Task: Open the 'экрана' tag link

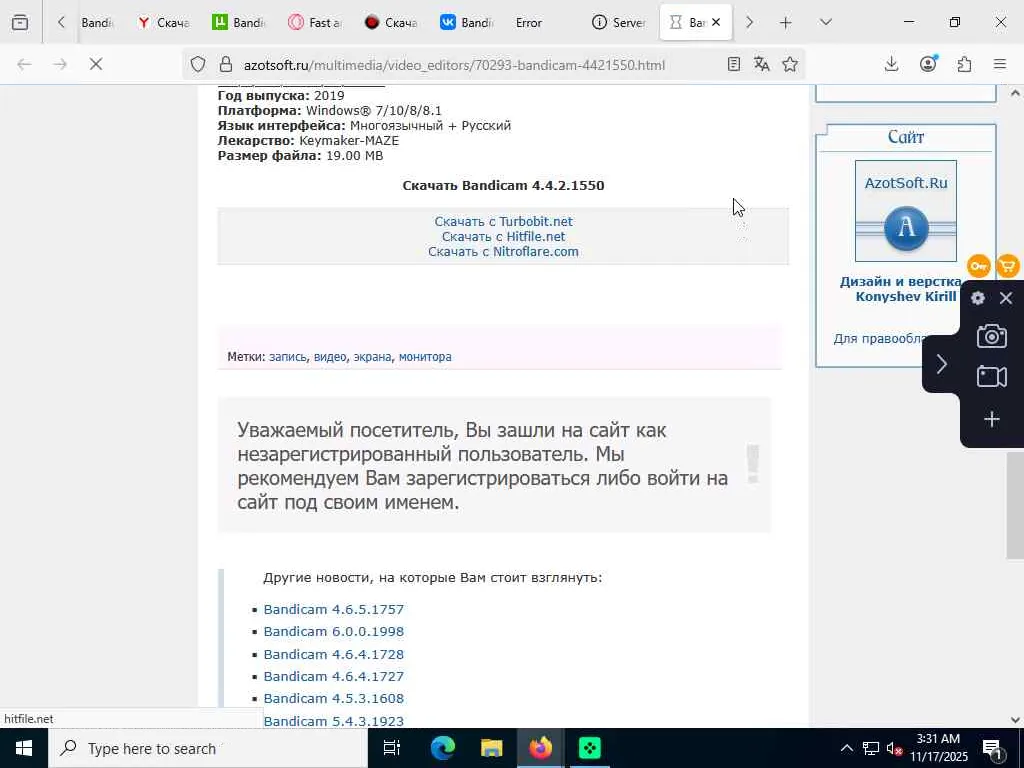Action: click(372, 357)
